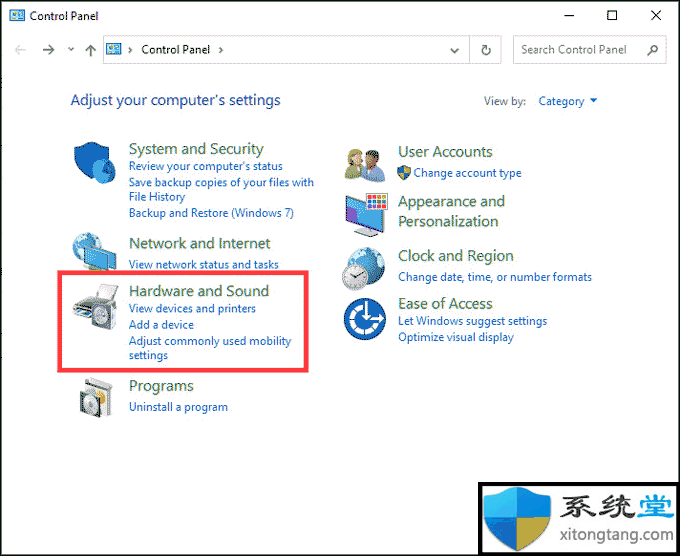Viewport: 680px width, 556px height.
Task: Go up one level with the up arrow
Action: (90, 50)
